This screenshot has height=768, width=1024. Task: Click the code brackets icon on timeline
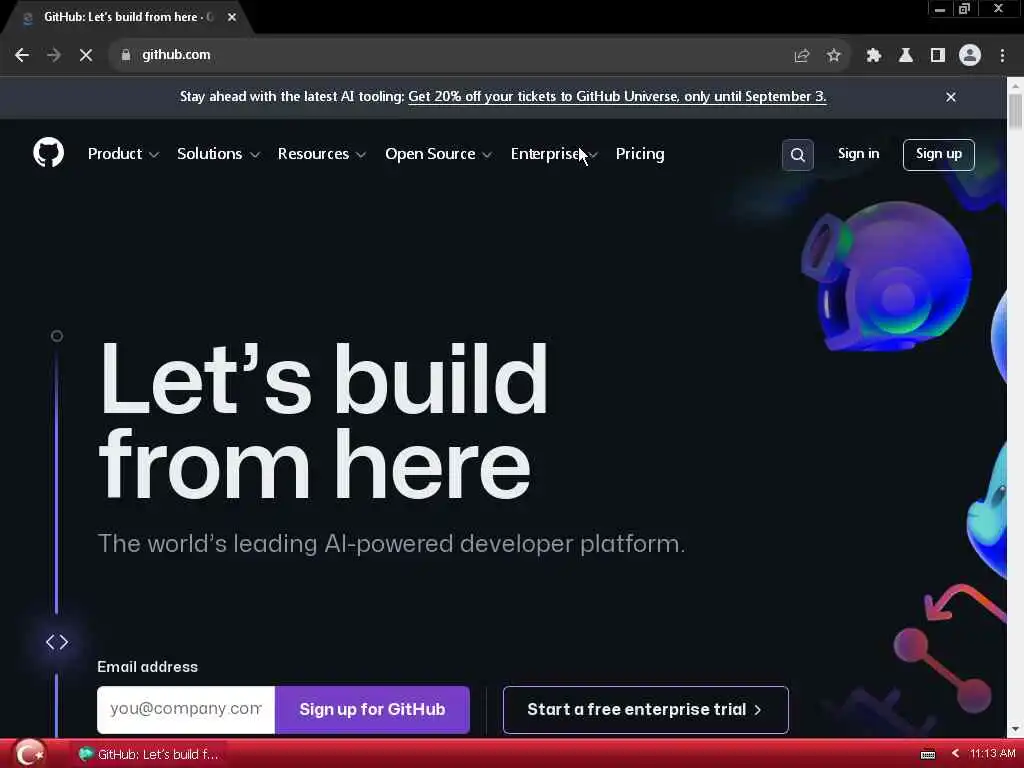57,642
